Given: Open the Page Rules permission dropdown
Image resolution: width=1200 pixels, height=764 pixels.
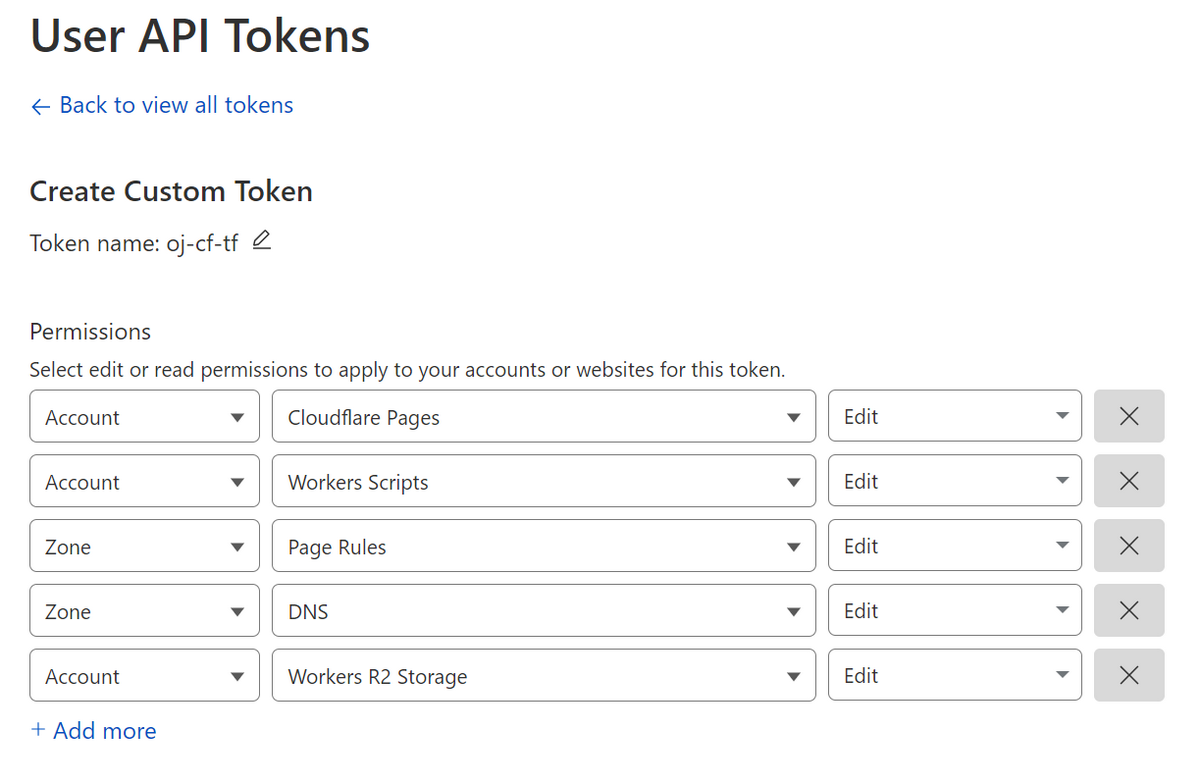Looking at the screenshot, I should (x=544, y=546).
